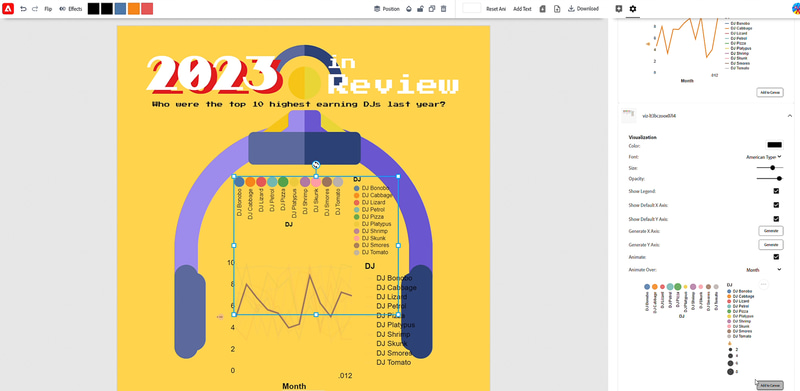Screen dimensions: 800x391
Task: Switch to the import panel tab icon
Action: click(619, 9)
